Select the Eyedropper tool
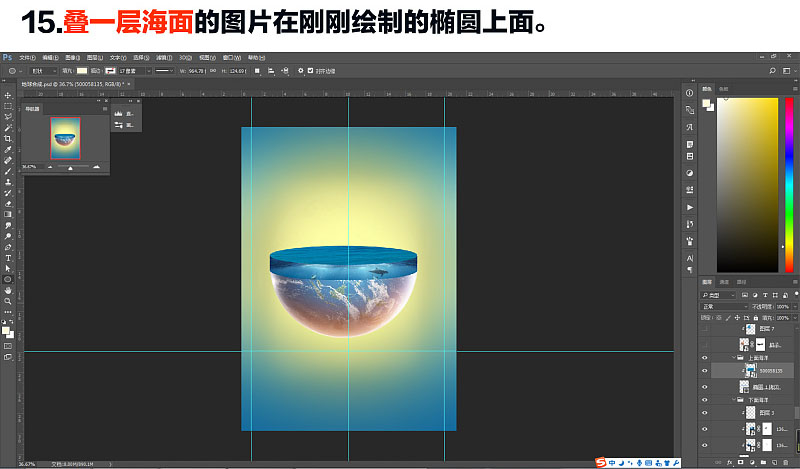Screen dimensions: 800x469 (x=8, y=150)
